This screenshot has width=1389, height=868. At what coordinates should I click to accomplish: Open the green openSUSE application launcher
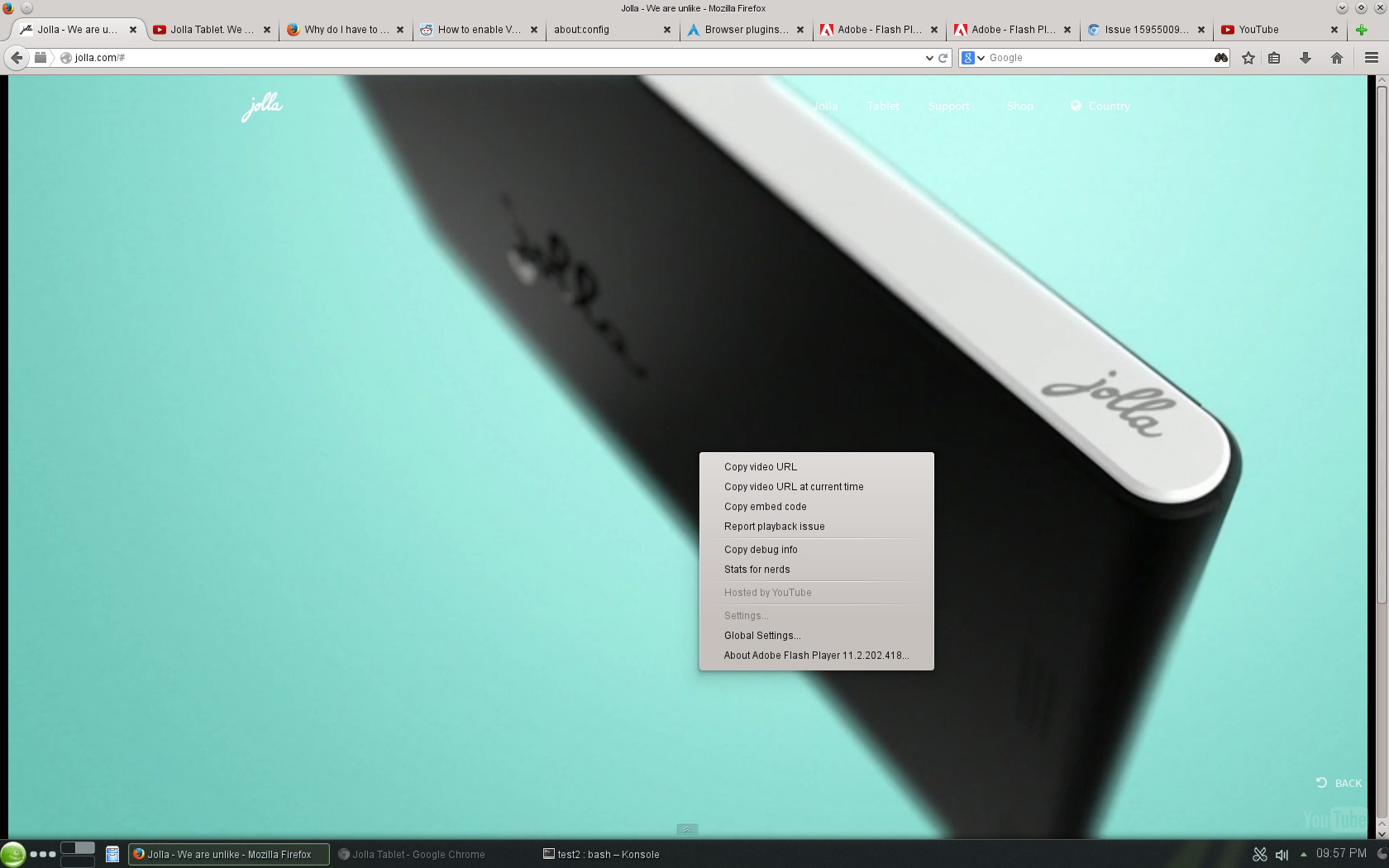click(12, 854)
